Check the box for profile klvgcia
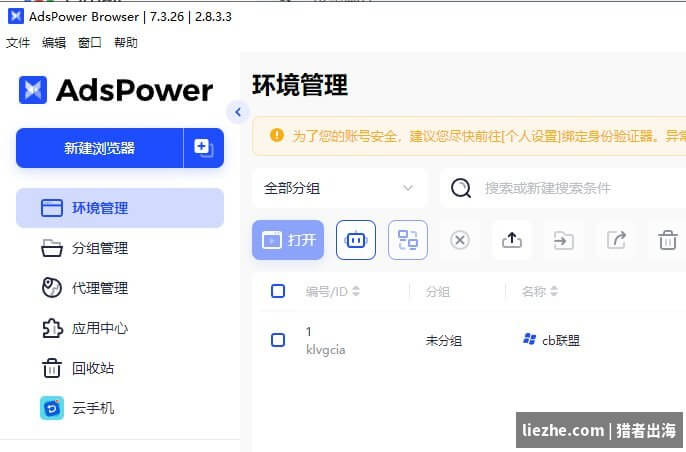The height and width of the screenshot is (452, 686). coord(278,340)
